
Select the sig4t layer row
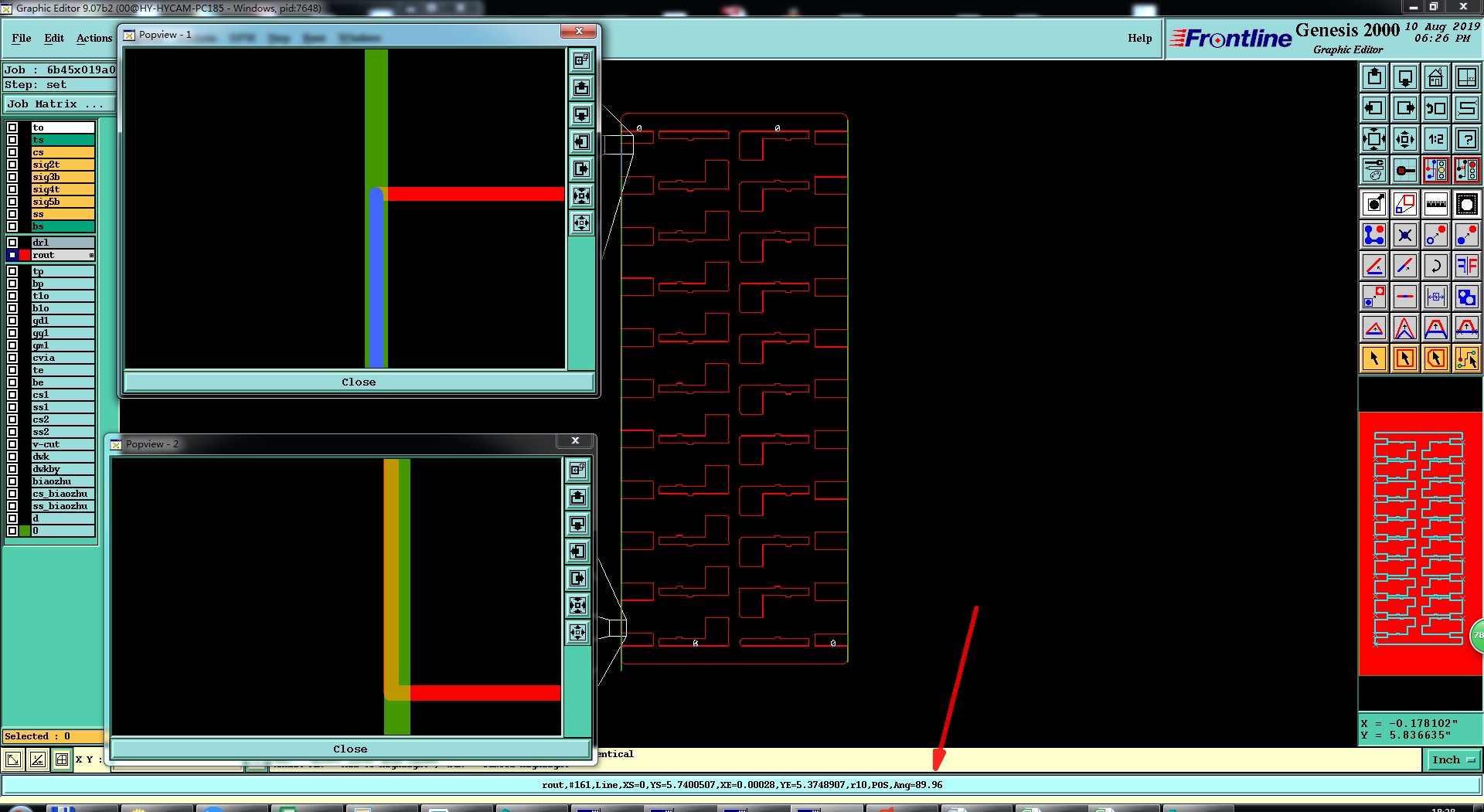click(63, 189)
